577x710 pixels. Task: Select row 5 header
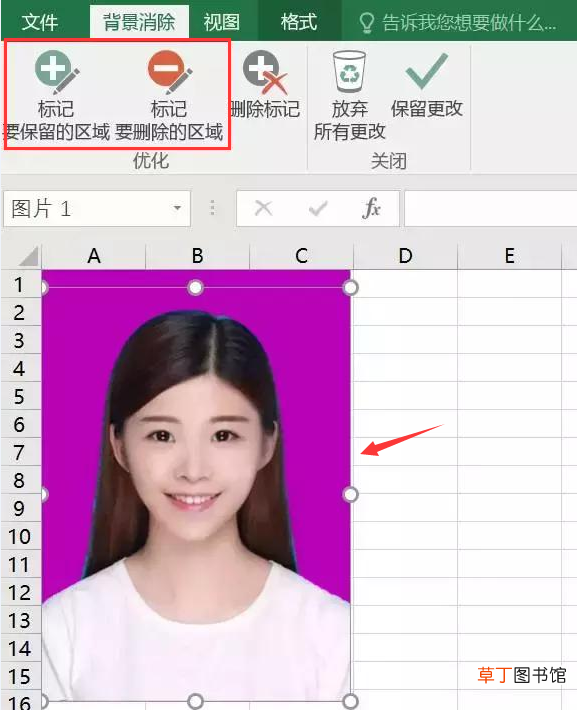tap(21, 396)
